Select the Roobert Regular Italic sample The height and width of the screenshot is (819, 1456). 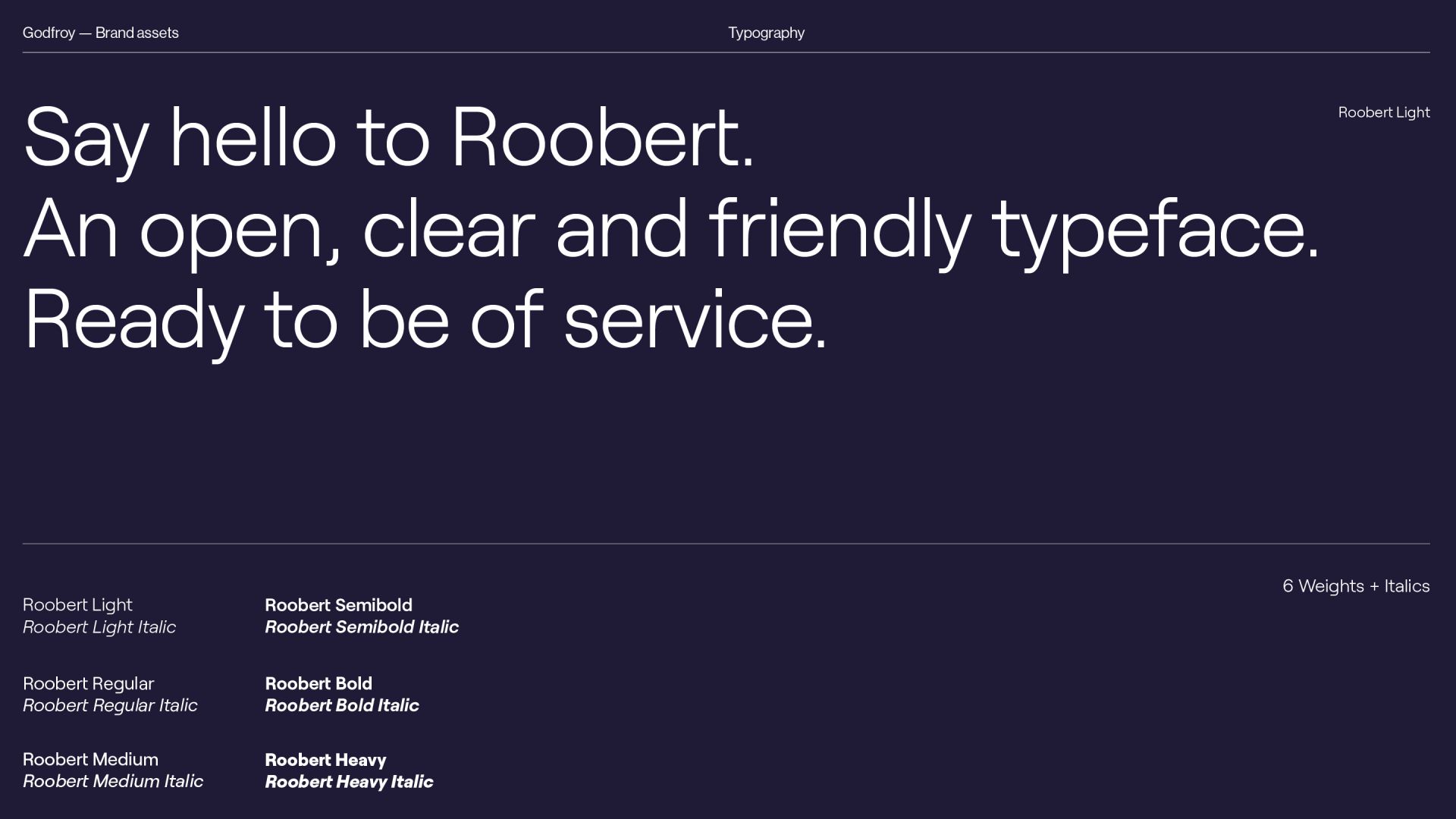coord(110,706)
